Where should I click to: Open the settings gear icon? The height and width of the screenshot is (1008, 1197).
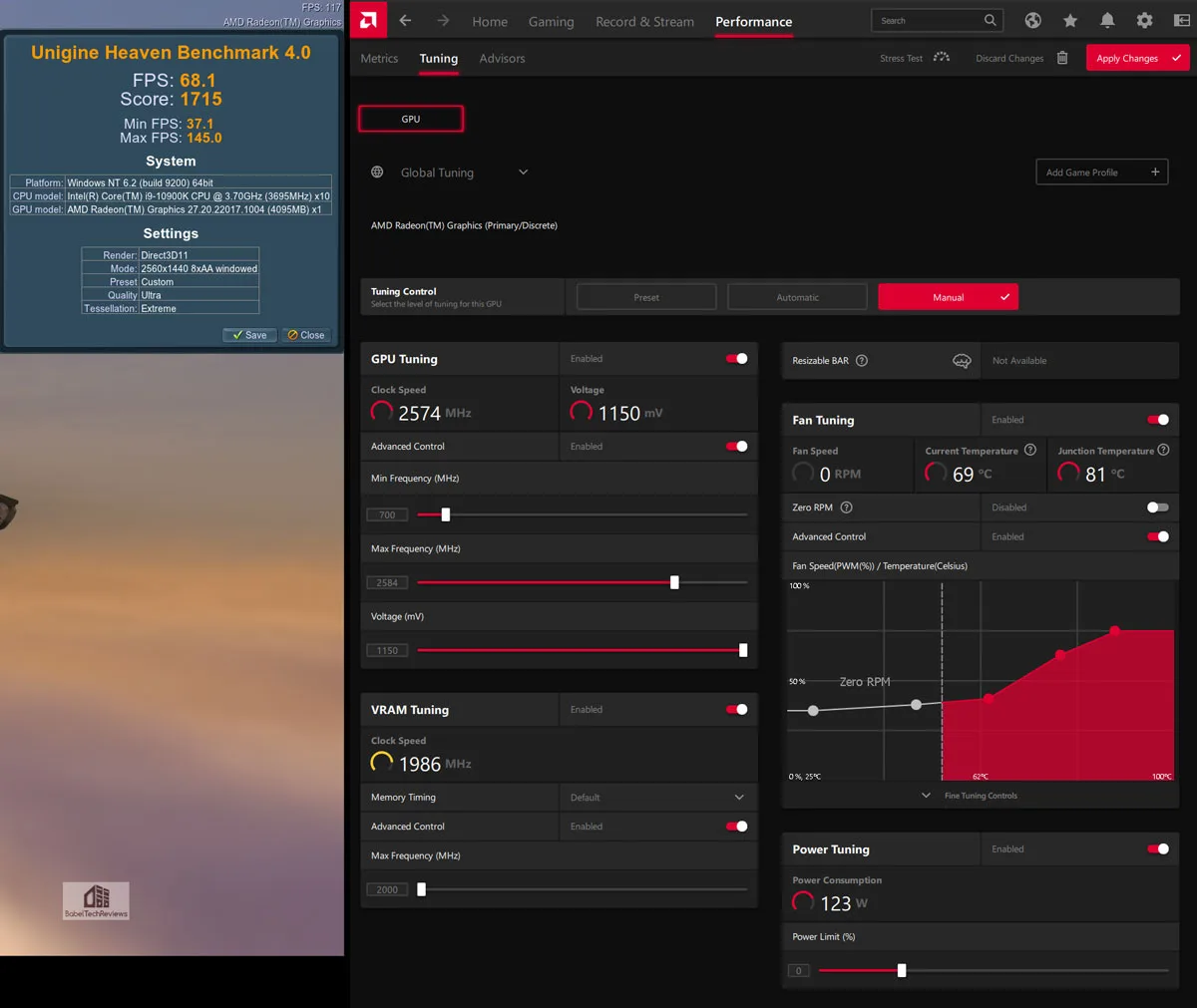coord(1144,21)
